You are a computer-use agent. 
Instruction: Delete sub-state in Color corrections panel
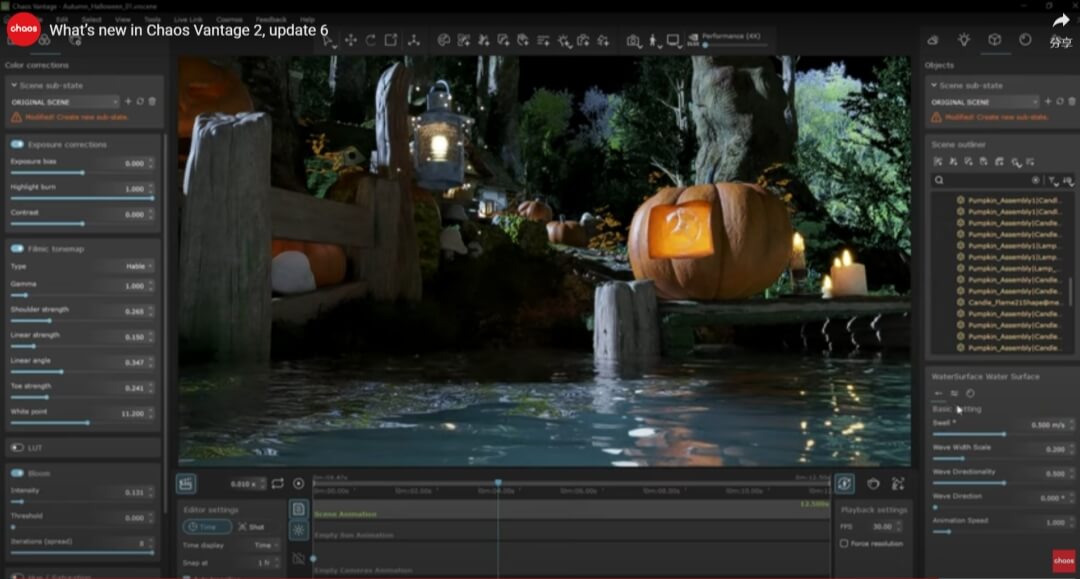point(152,101)
